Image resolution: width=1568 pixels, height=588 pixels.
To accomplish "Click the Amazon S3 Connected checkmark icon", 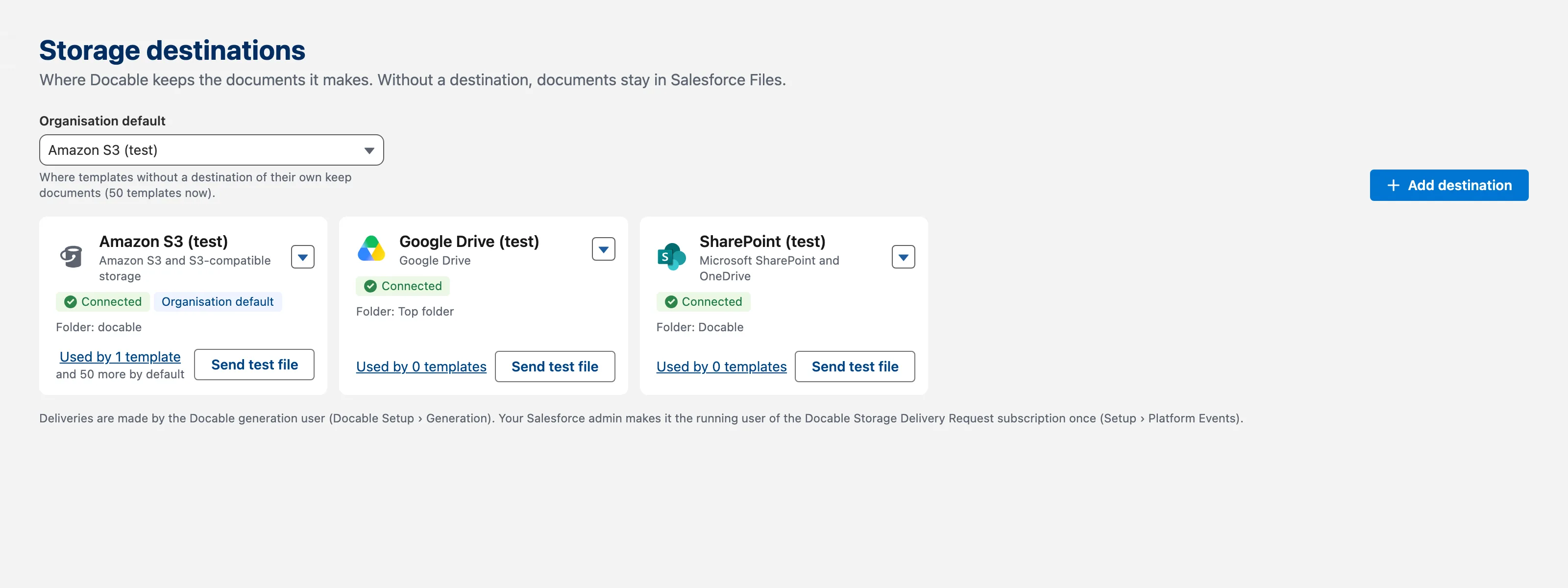I will coord(71,302).
